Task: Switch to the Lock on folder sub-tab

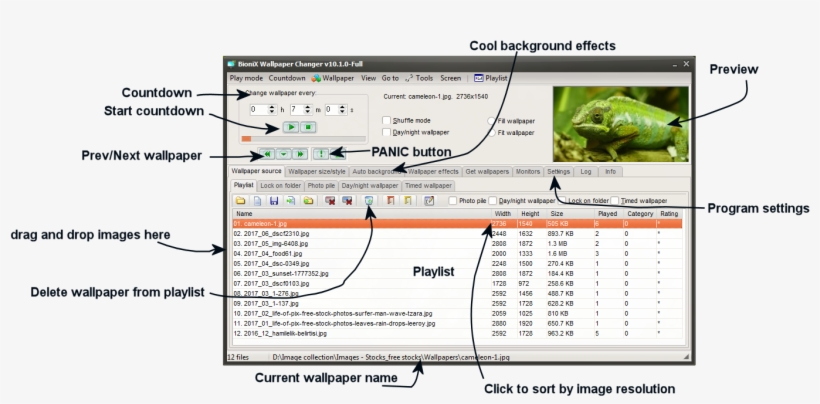Action: point(281,186)
